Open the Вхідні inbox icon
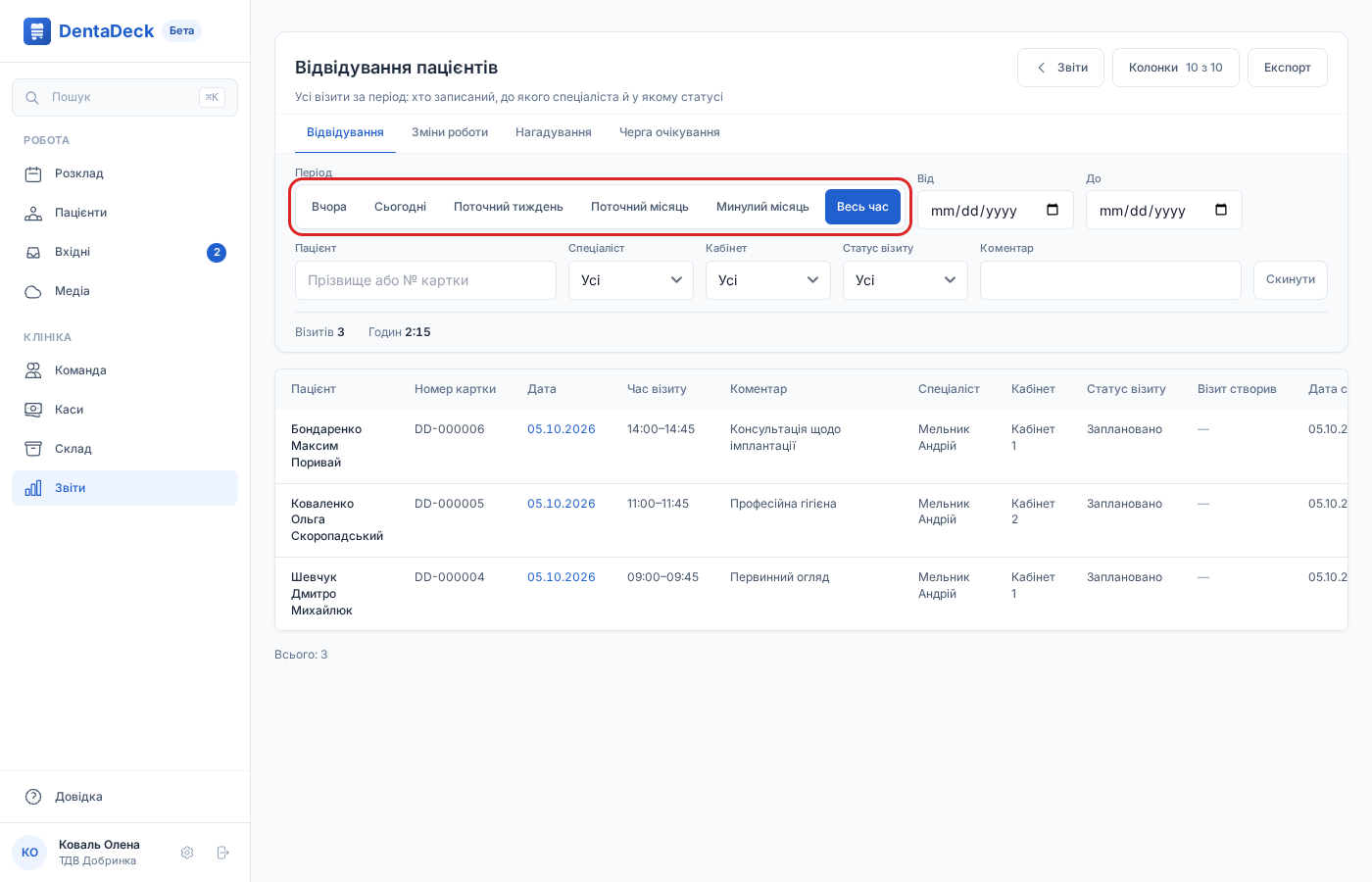This screenshot has width=1372, height=882. point(33,252)
